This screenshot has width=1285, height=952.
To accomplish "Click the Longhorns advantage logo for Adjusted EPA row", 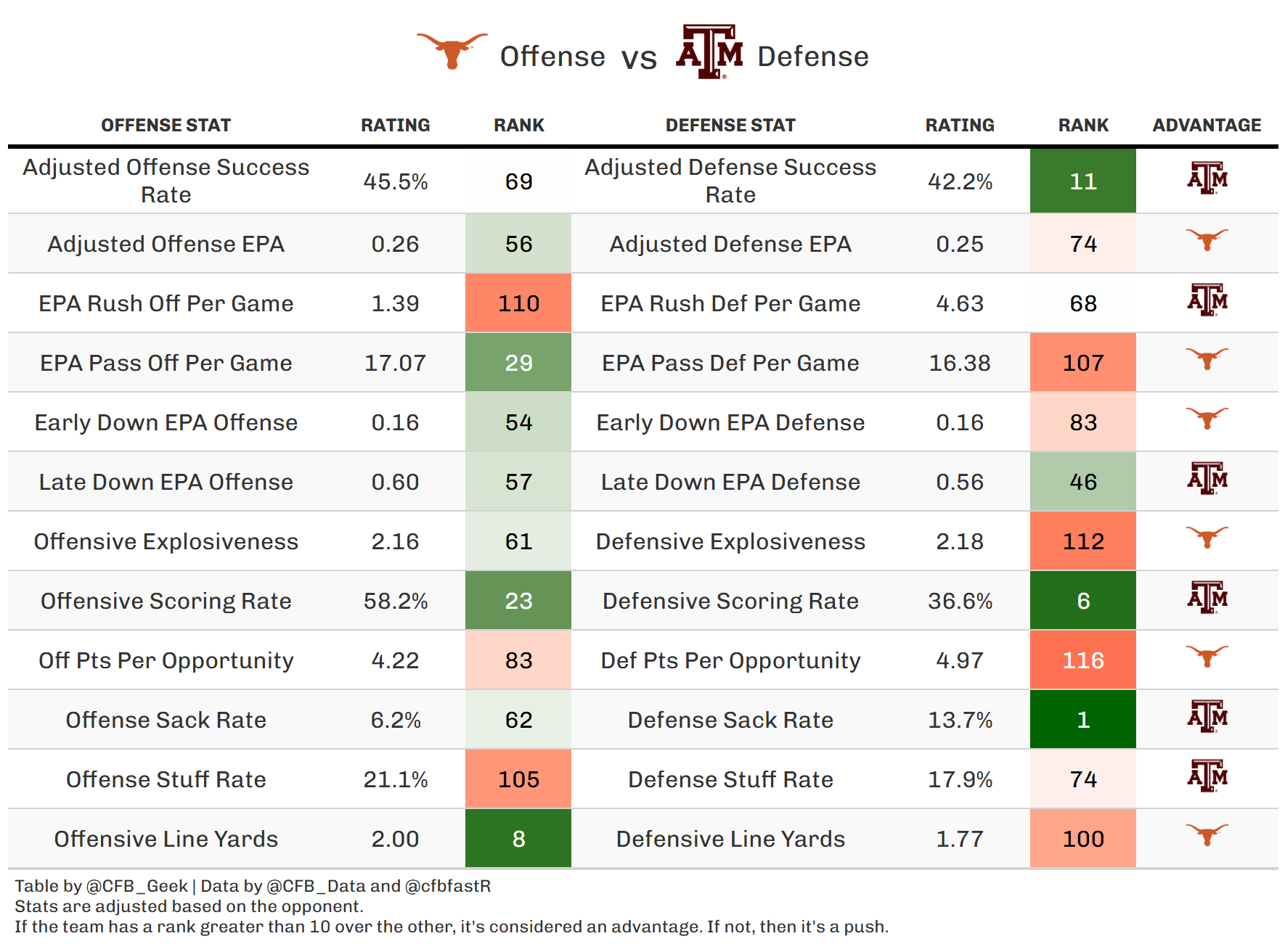I will pyautogui.click(x=1207, y=239).
